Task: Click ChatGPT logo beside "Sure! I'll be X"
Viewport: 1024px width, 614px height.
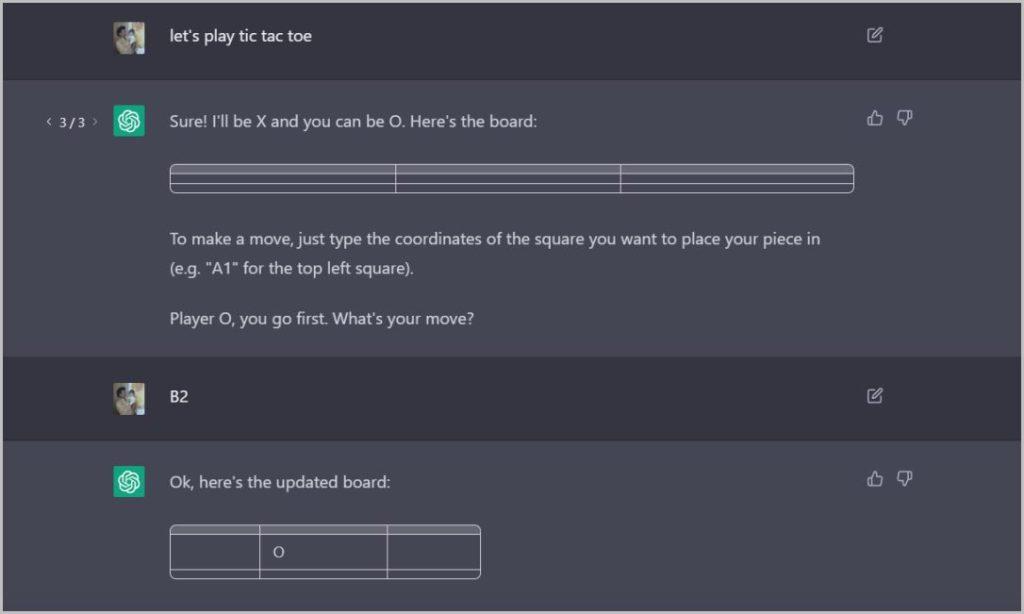Action: coord(129,121)
